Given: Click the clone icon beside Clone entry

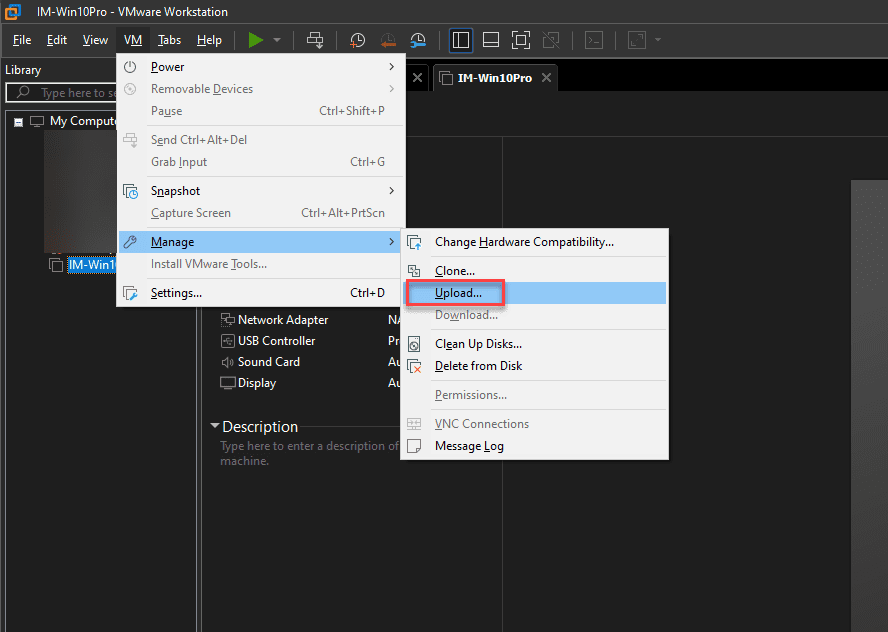Looking at the screenshot, I should coord(414,271).
